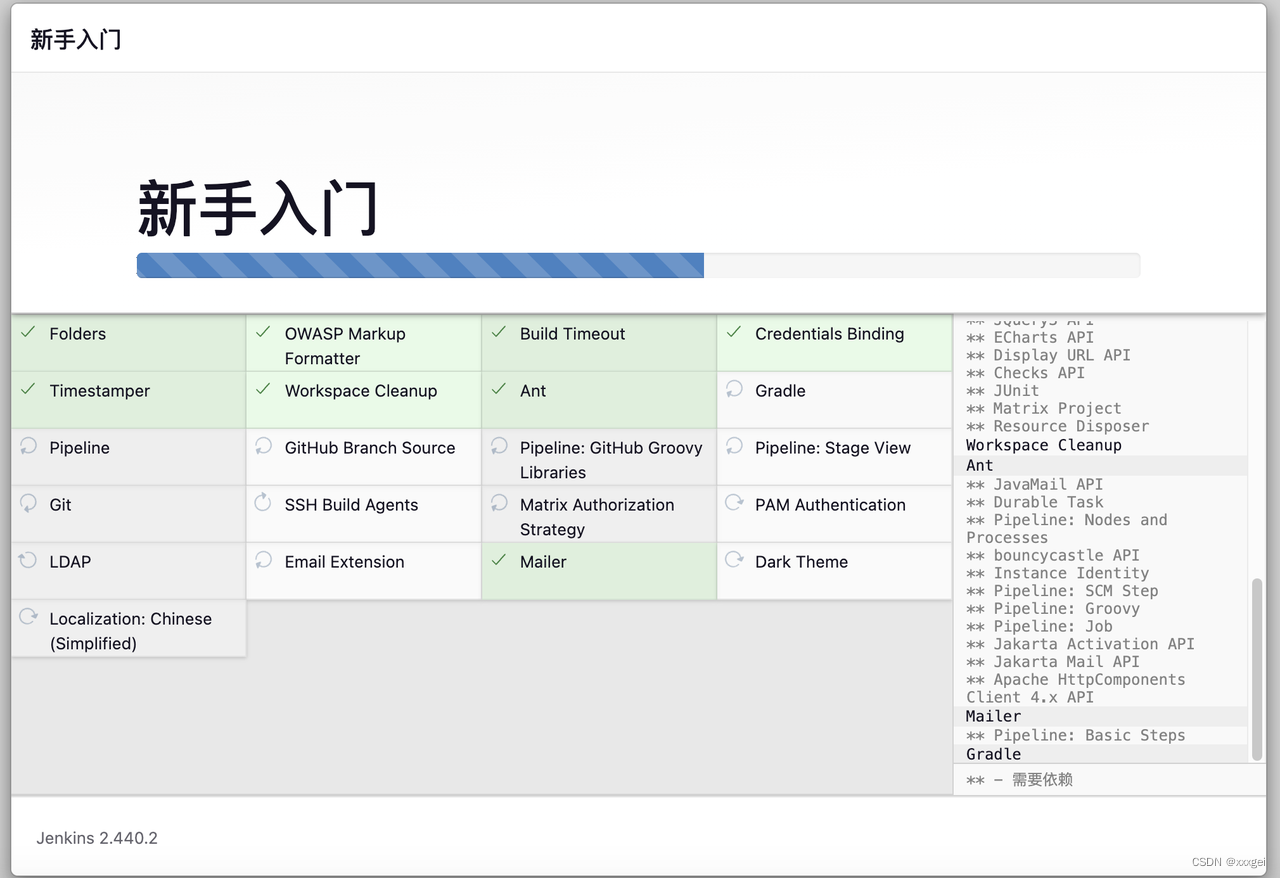
Task: Click ** JavaMail API log line
Action: pyautogui.click(x=1035, y=484)
